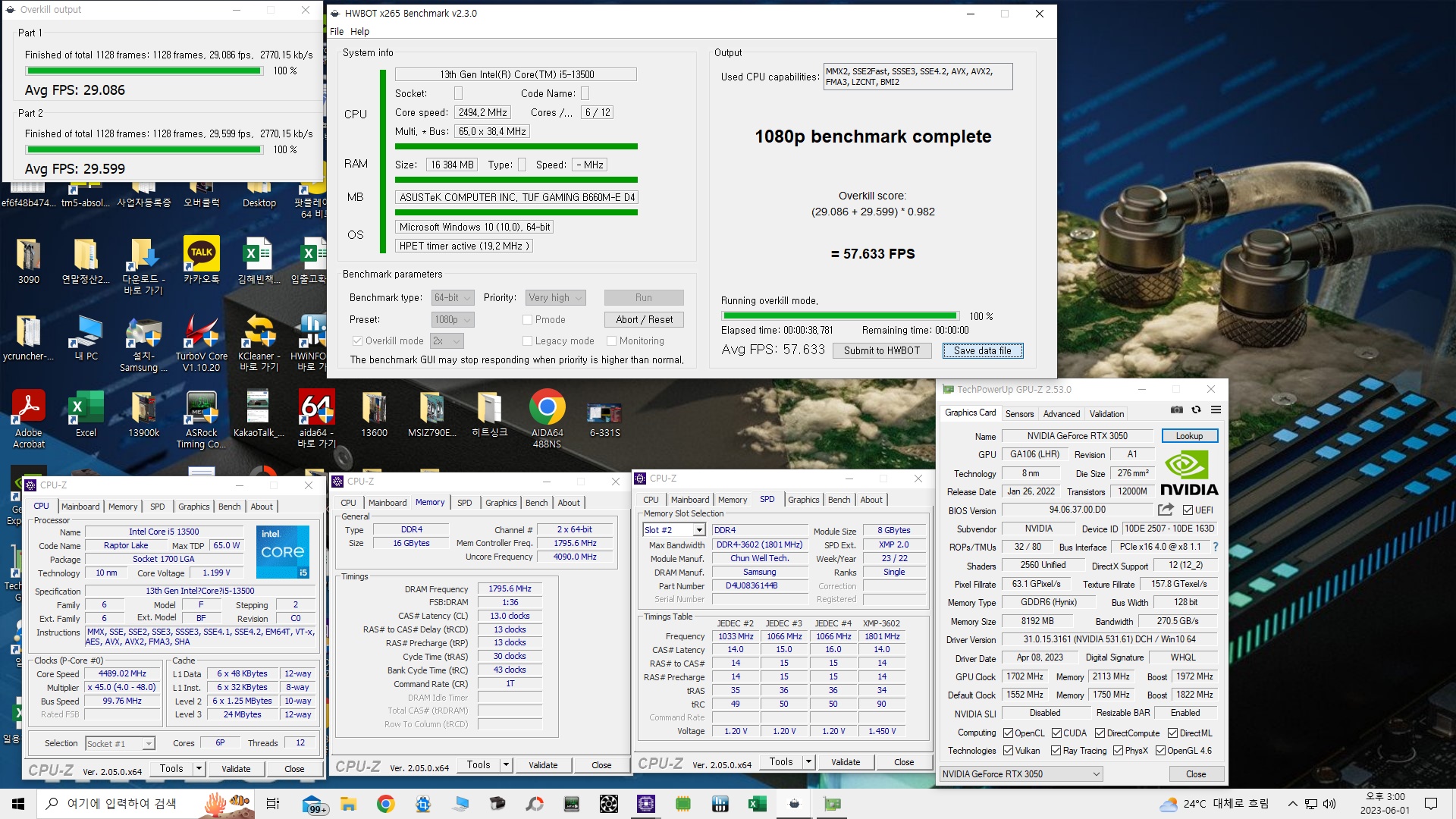Click the Save data file button
This screenshot has height=819, width=1456.
[x=983, y=351]
